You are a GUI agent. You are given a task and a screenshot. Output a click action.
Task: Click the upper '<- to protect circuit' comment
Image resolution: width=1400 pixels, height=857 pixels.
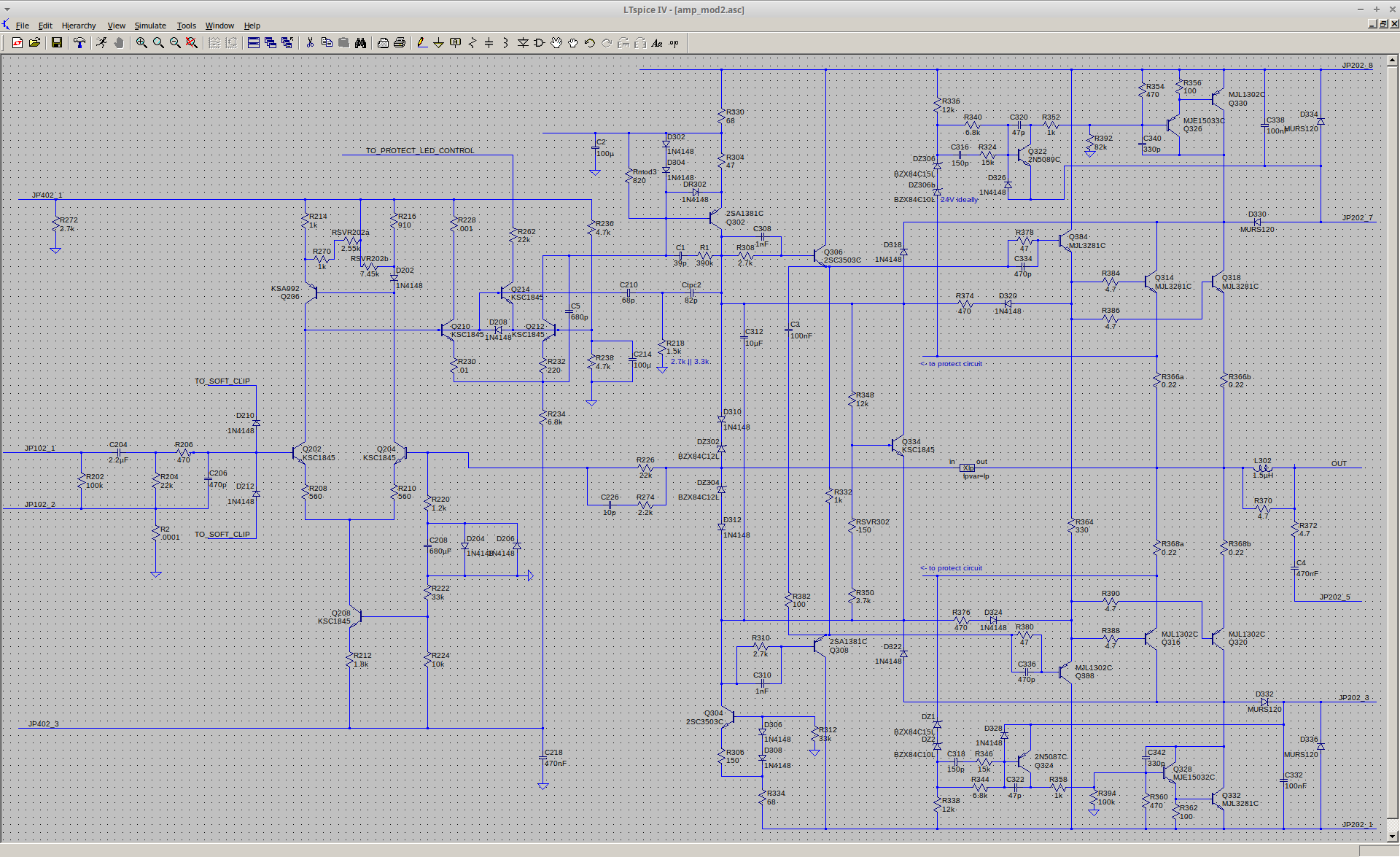tap(951, 363)
